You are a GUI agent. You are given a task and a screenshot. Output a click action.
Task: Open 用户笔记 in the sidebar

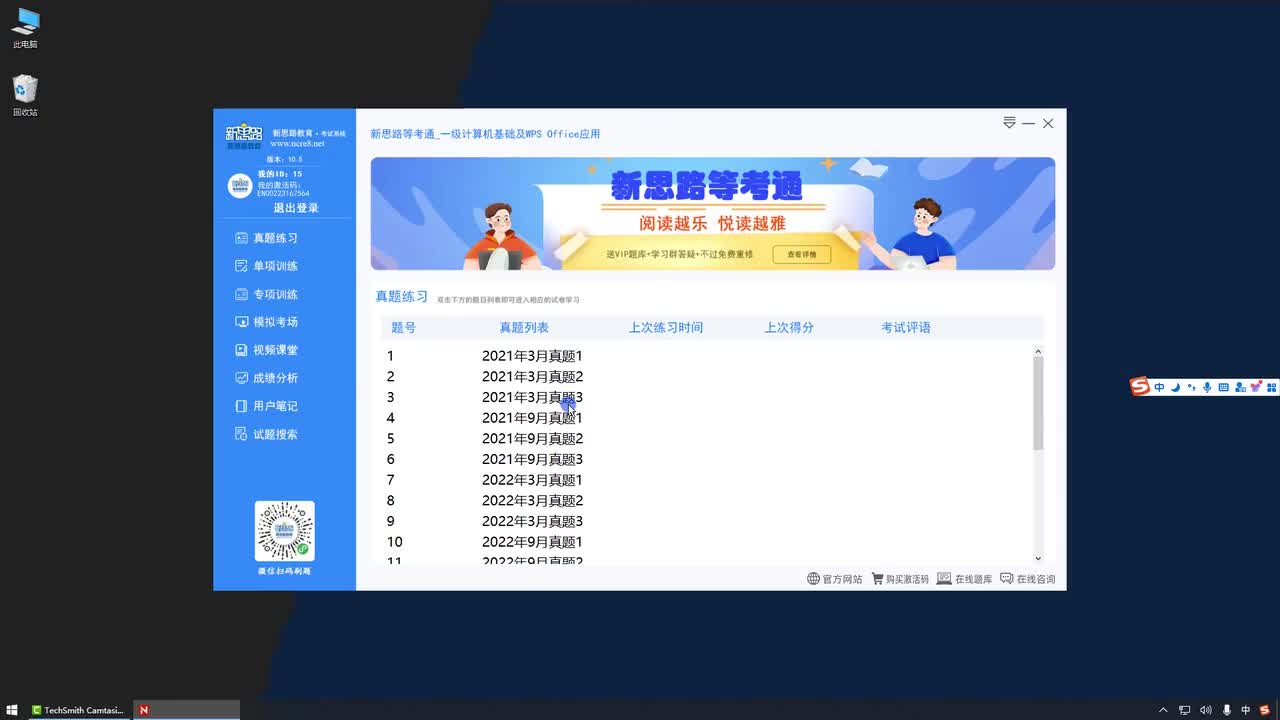[266, 406]
